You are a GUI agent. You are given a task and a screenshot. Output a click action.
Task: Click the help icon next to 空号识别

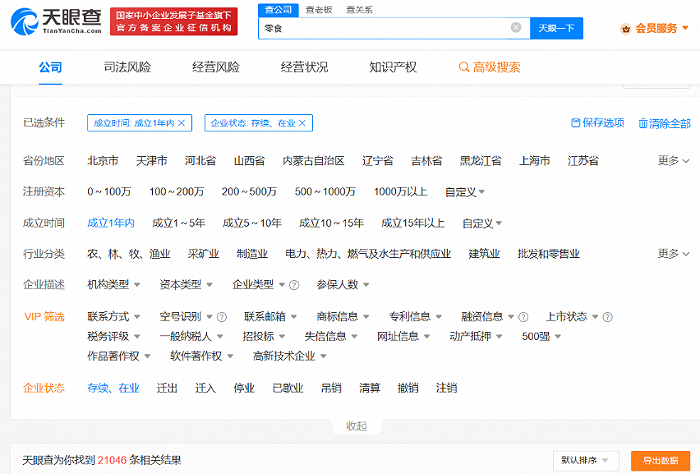tap(222, 317)
